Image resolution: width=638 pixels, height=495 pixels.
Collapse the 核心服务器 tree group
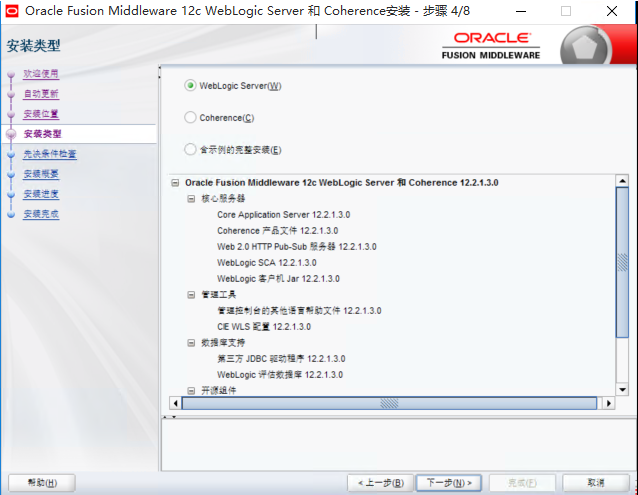click(x=191, y=198)
